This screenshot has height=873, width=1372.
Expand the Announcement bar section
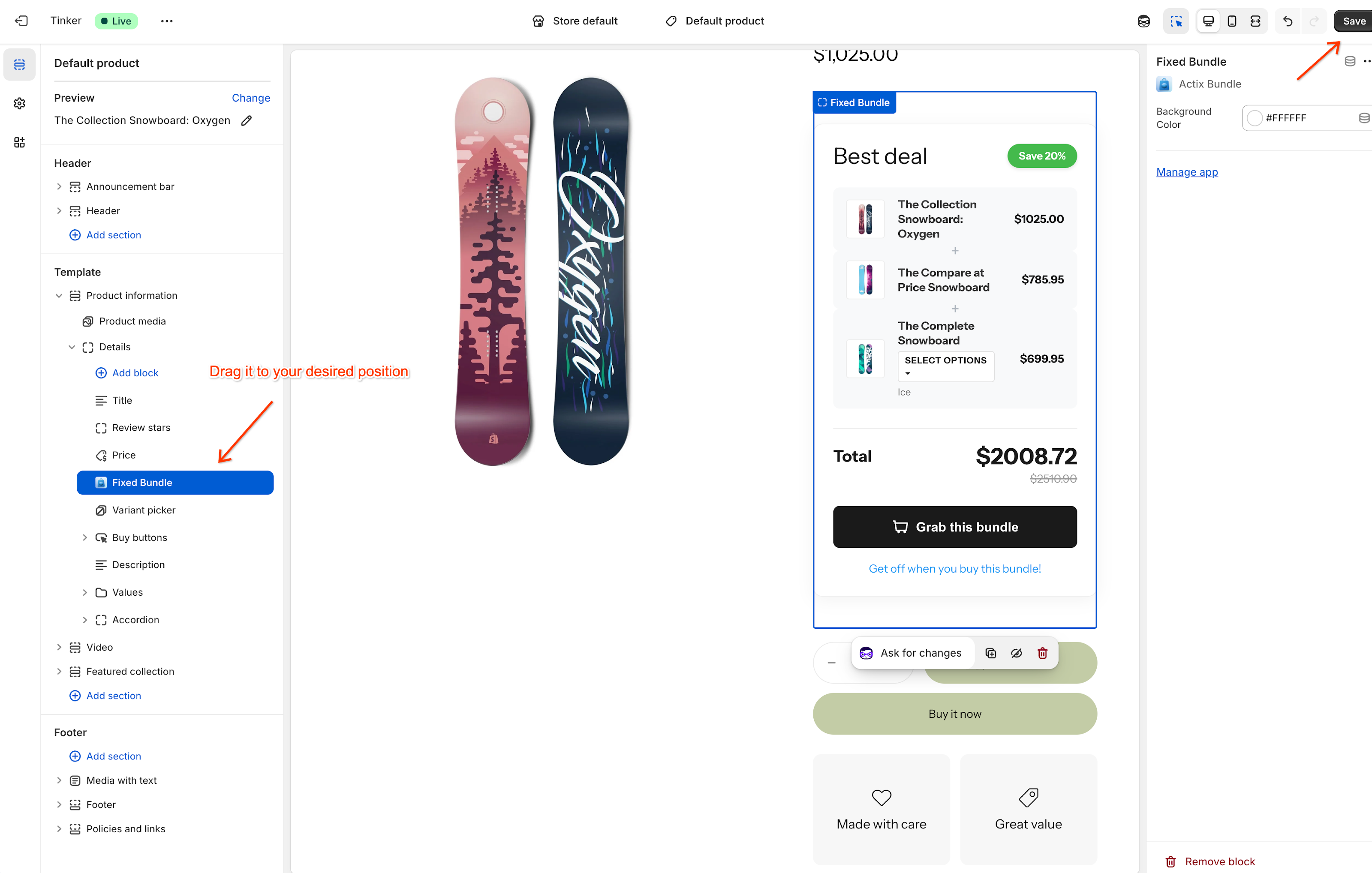pyautogui.click(x=59, y=187)
